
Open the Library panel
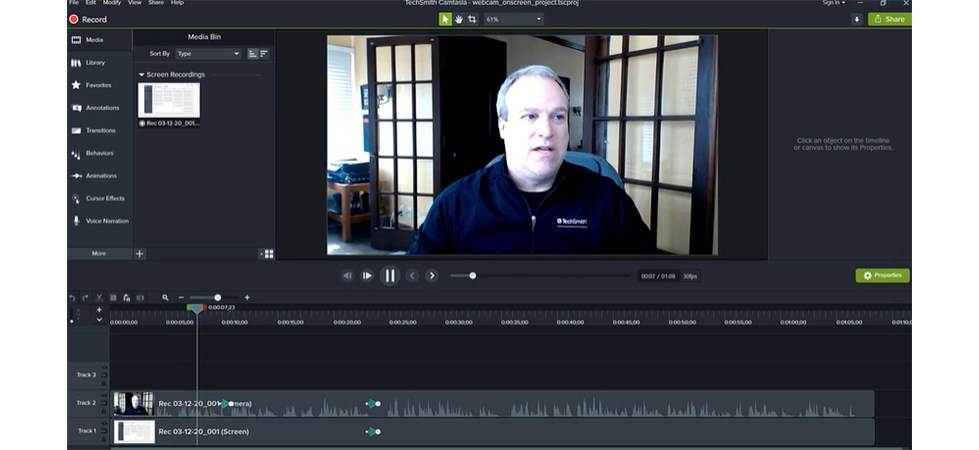100,62
